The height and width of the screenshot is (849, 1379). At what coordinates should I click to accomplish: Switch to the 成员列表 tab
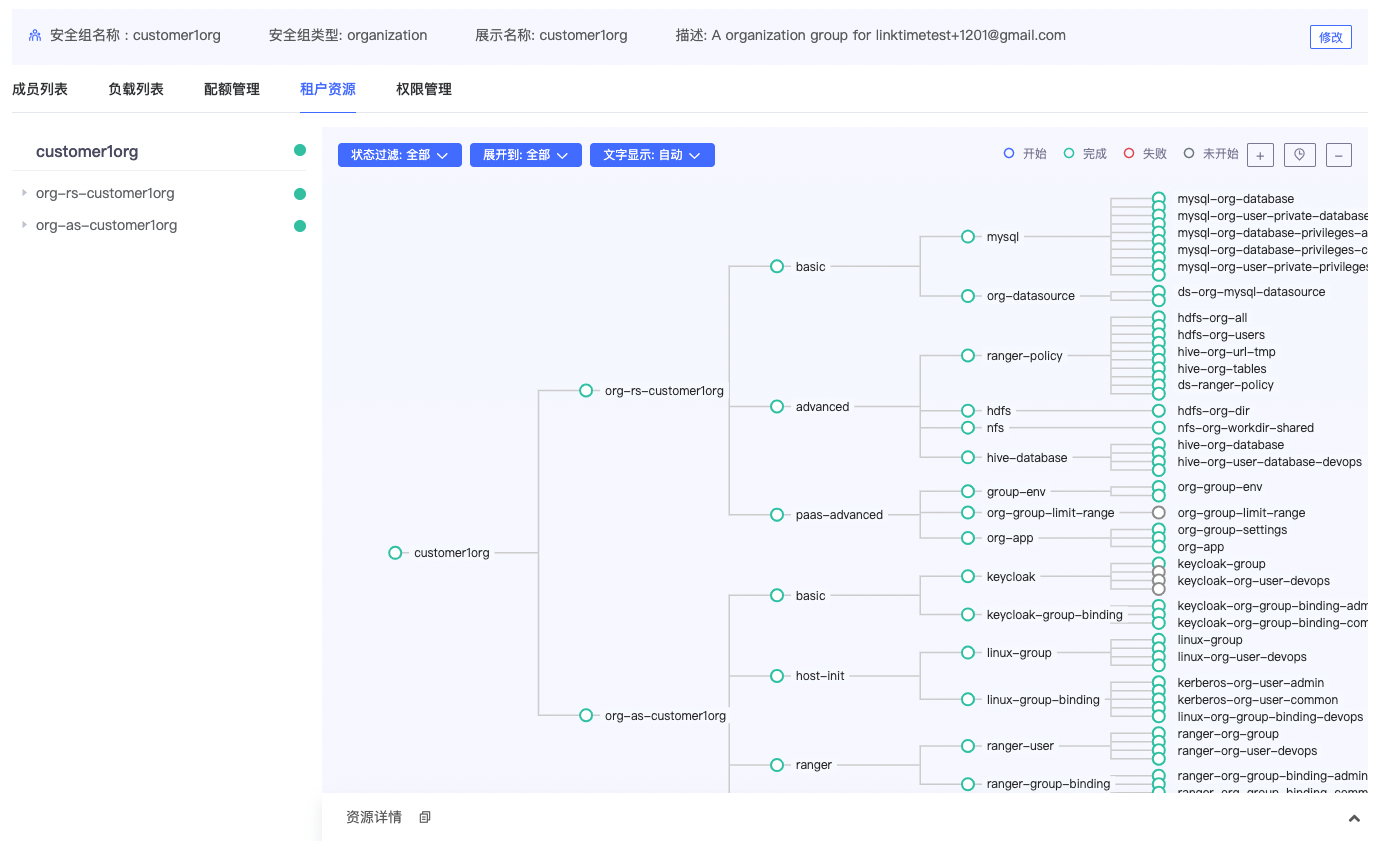[40, 89]
